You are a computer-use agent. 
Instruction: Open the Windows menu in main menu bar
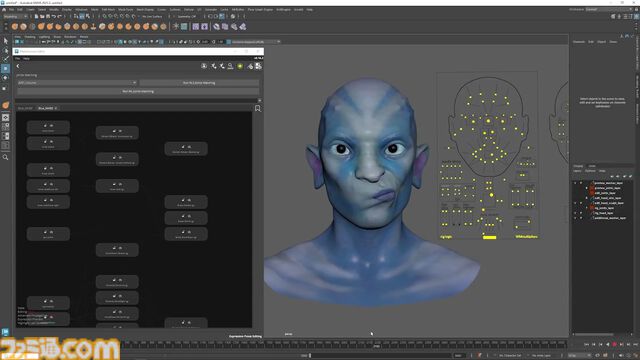[81, 9]
